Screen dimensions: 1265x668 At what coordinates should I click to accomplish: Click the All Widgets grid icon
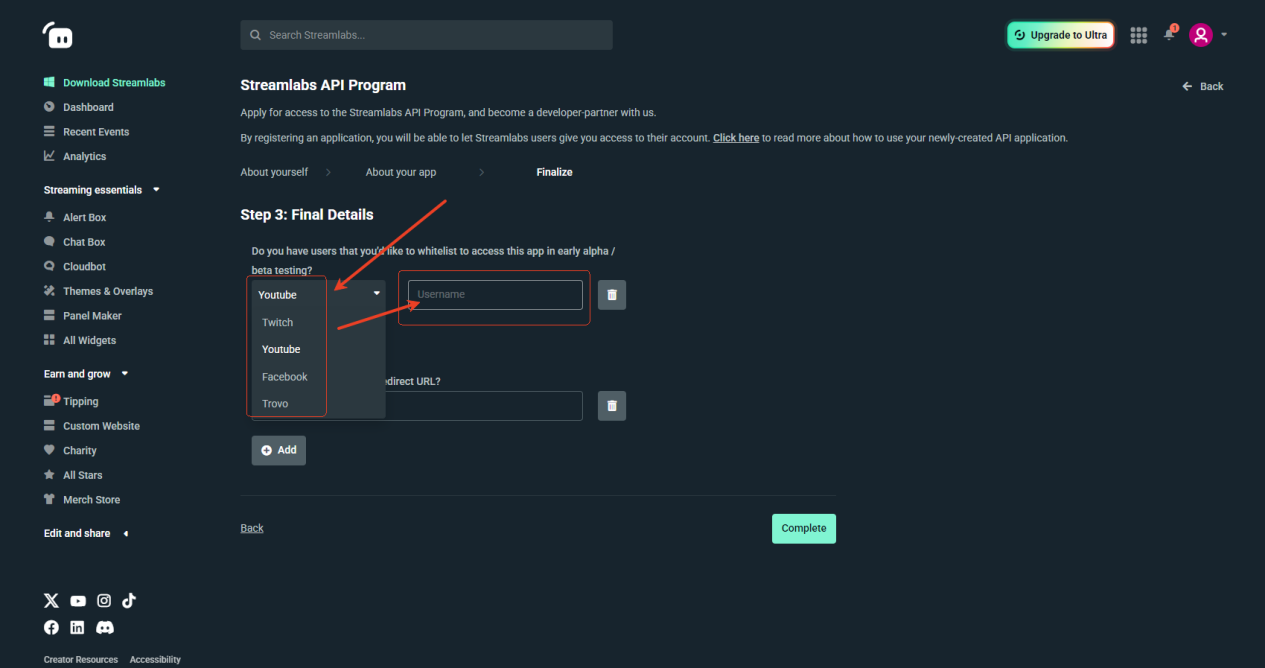[x=49, y=340]
